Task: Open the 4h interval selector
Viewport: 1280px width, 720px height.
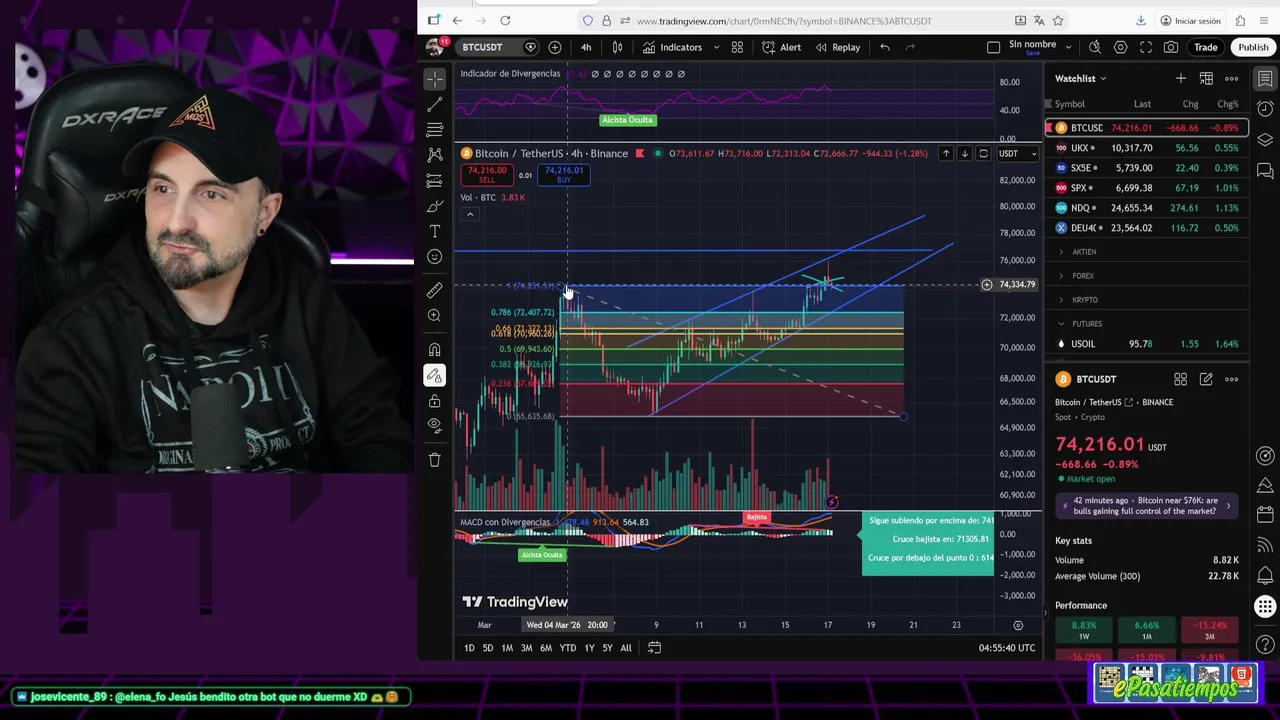Action: (x=586, y=47)
